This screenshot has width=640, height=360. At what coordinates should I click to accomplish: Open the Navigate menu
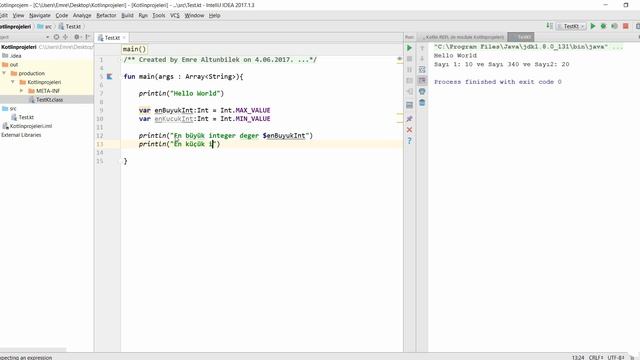40,16
